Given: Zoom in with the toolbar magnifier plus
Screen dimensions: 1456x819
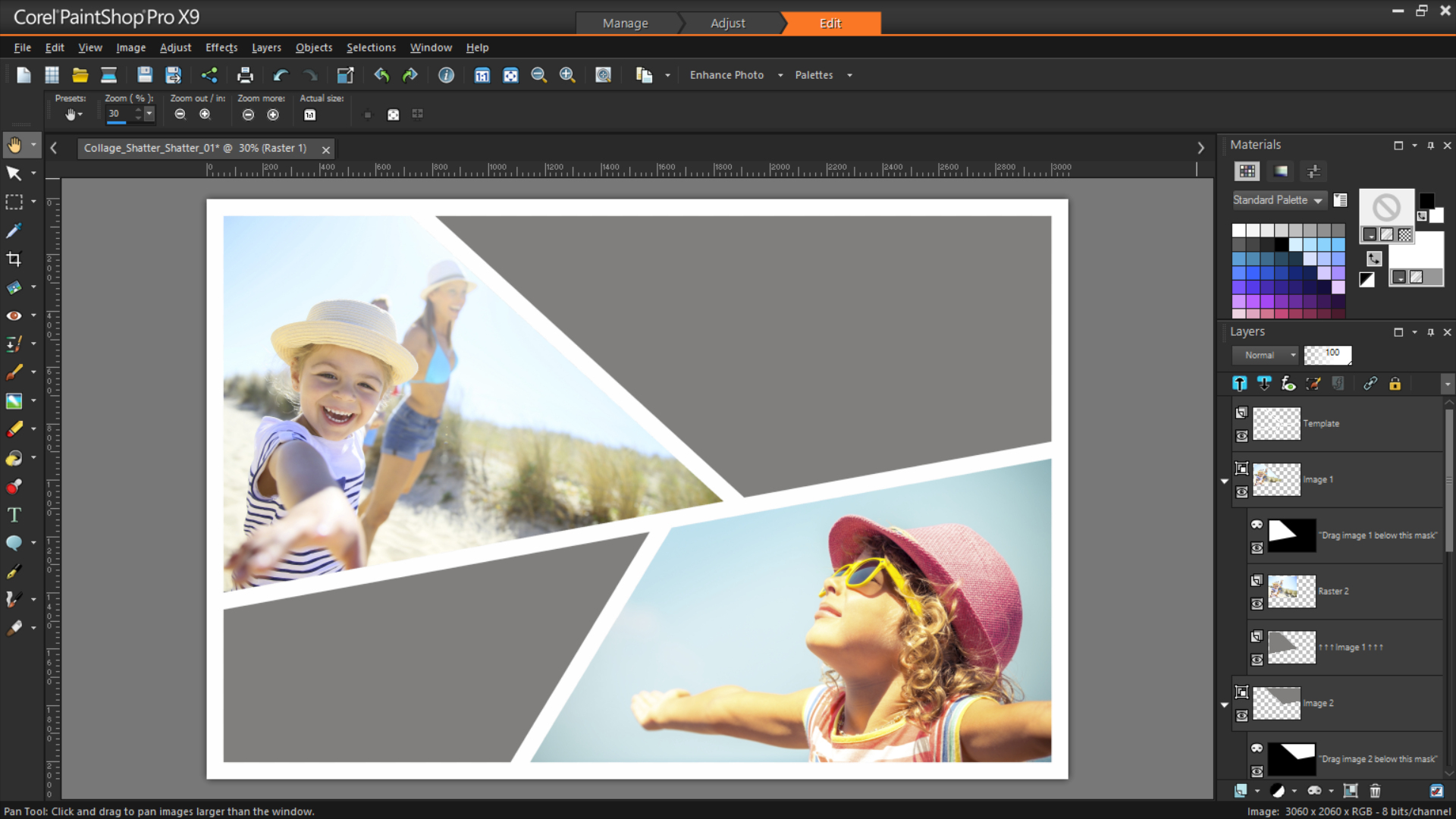Looking at the screenshot, I should coord(567,75).
